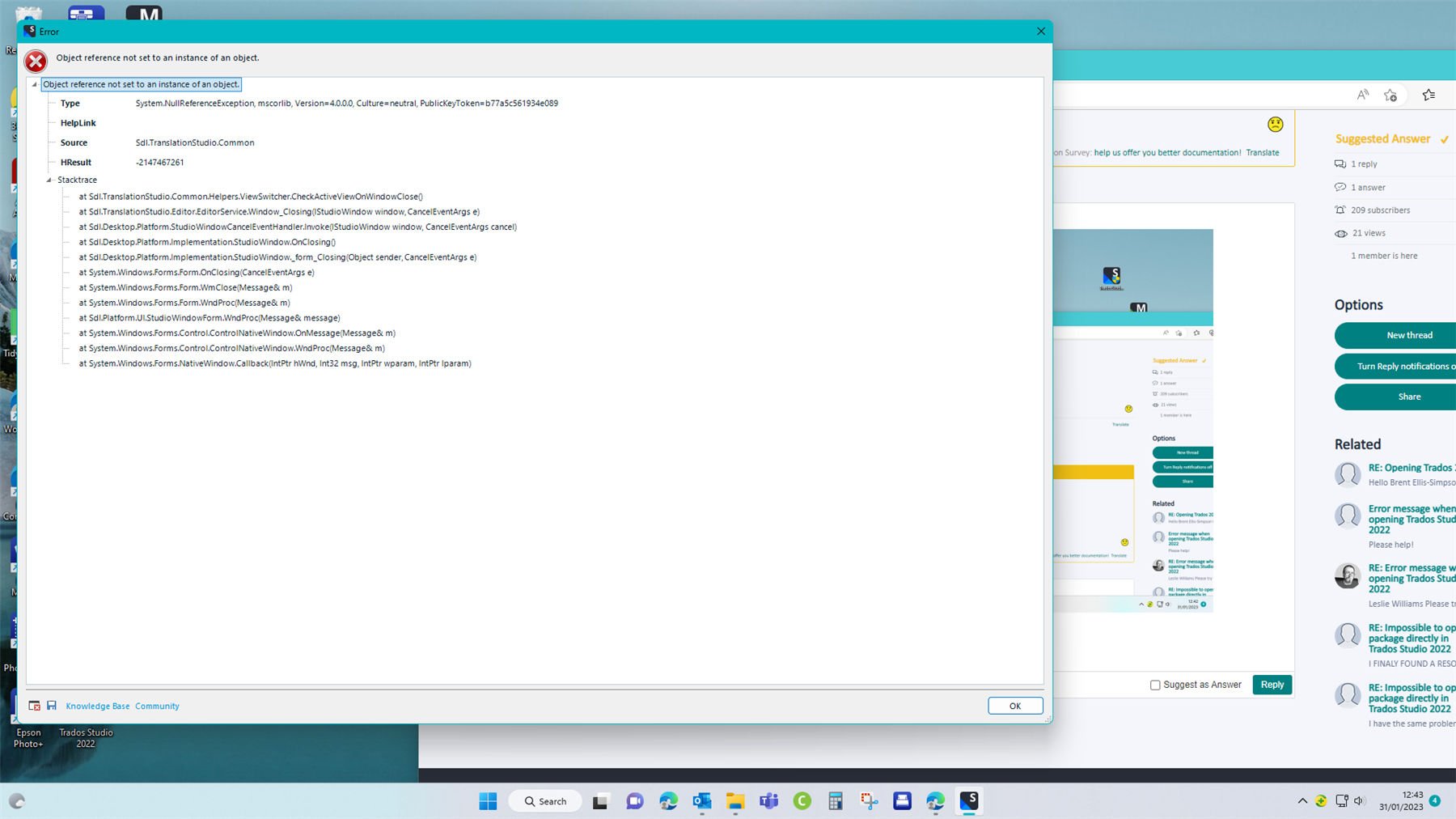Image resolution: width=1456 pixels, height=819 pixels.
Task: Click the save error details floppy icon
Action: tap(52, 706)
